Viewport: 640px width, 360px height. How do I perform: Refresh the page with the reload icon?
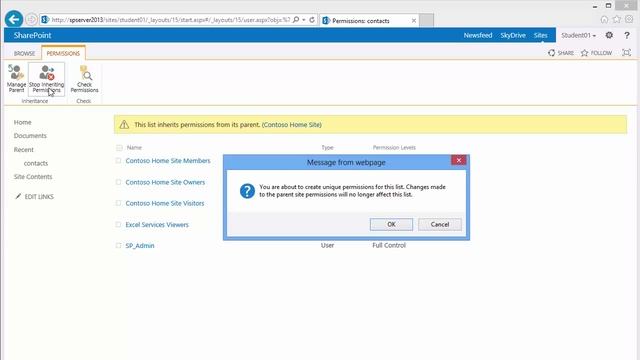point(312,20)
